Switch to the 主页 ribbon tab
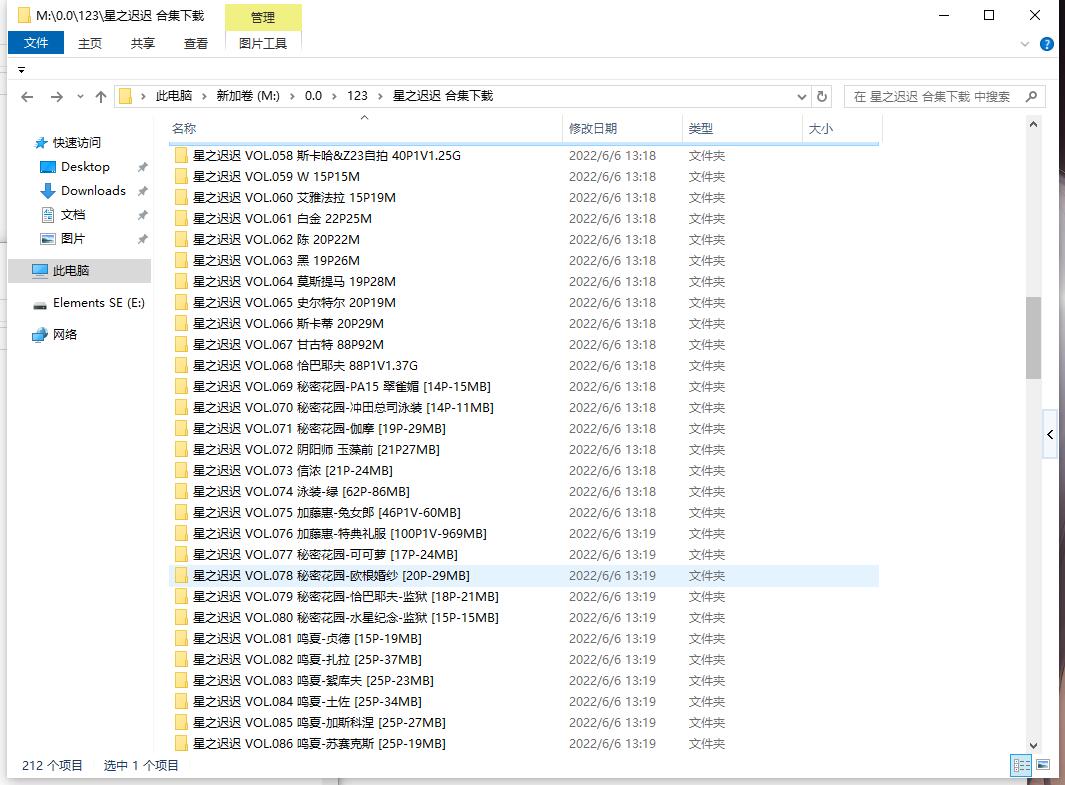 pyautogui.click(x=90, y=43)
